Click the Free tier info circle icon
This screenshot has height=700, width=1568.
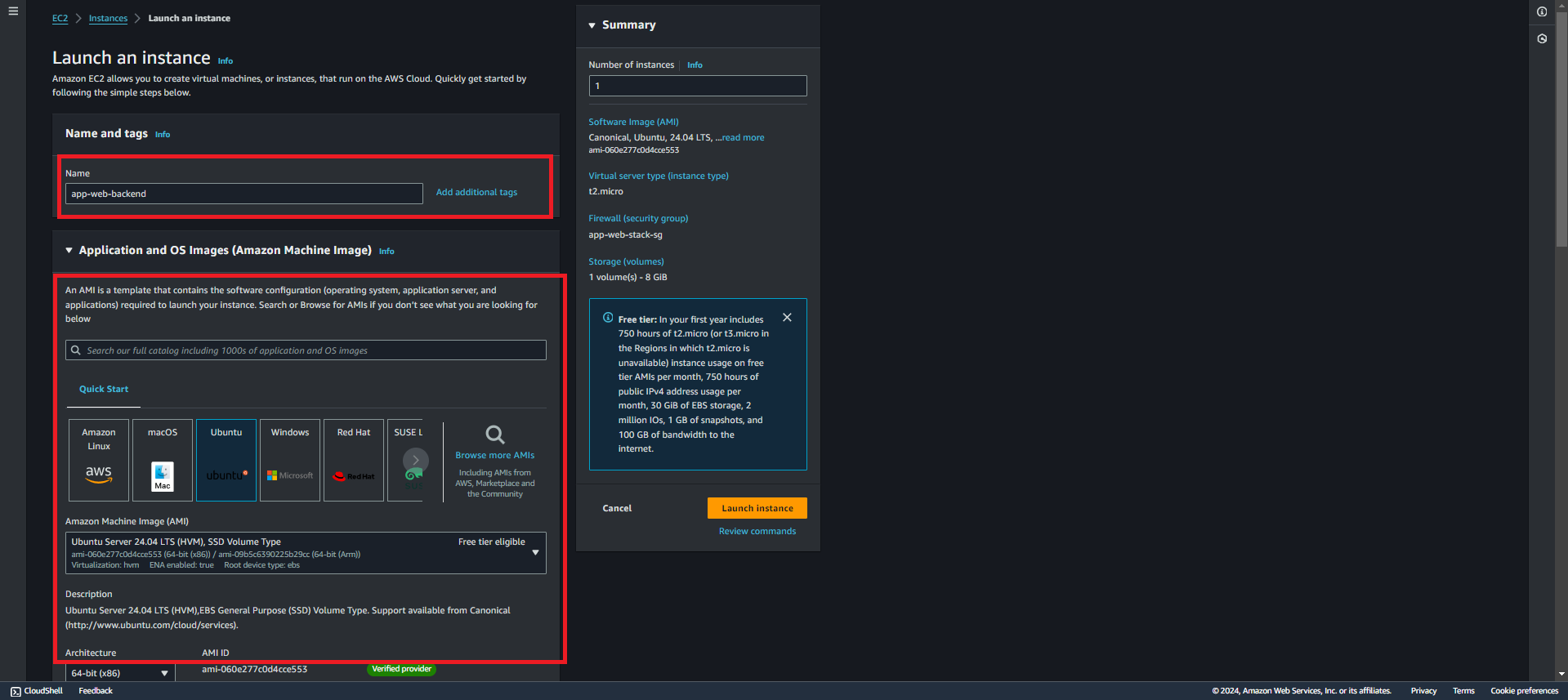click(x=608, y=318)
